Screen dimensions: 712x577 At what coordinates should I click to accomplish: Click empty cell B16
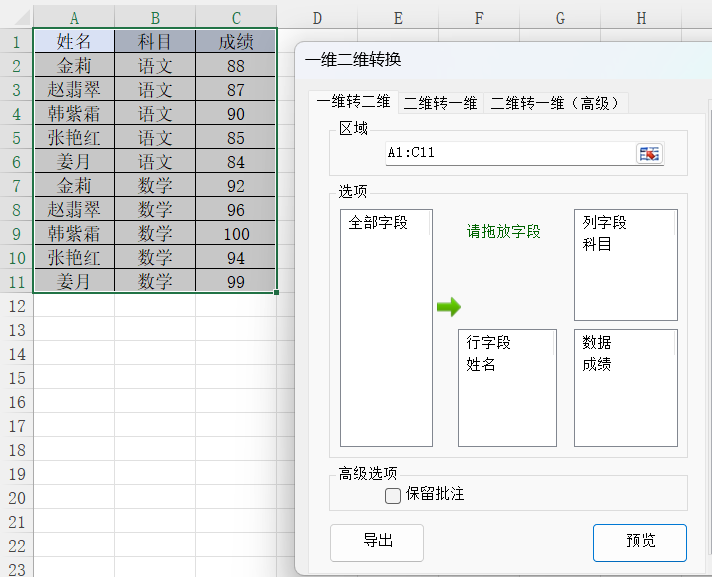(155, 402)
